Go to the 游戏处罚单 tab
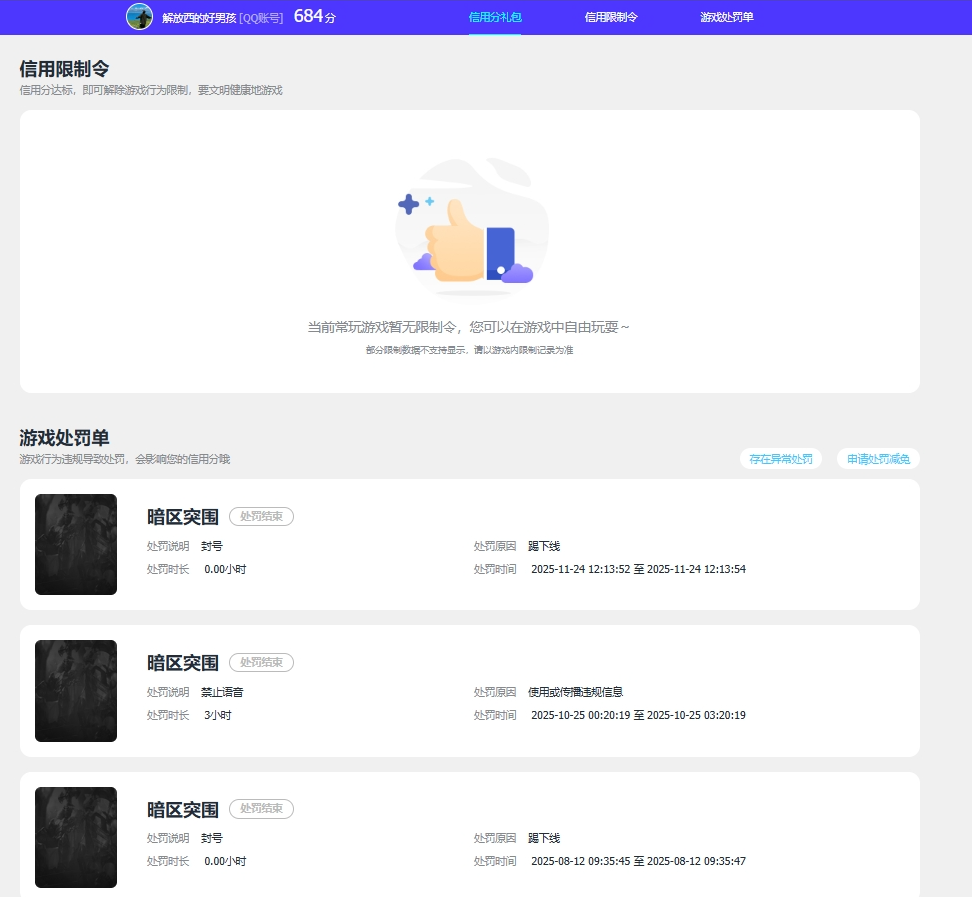This screenshot has height=897, width=972. pos(727,17)
